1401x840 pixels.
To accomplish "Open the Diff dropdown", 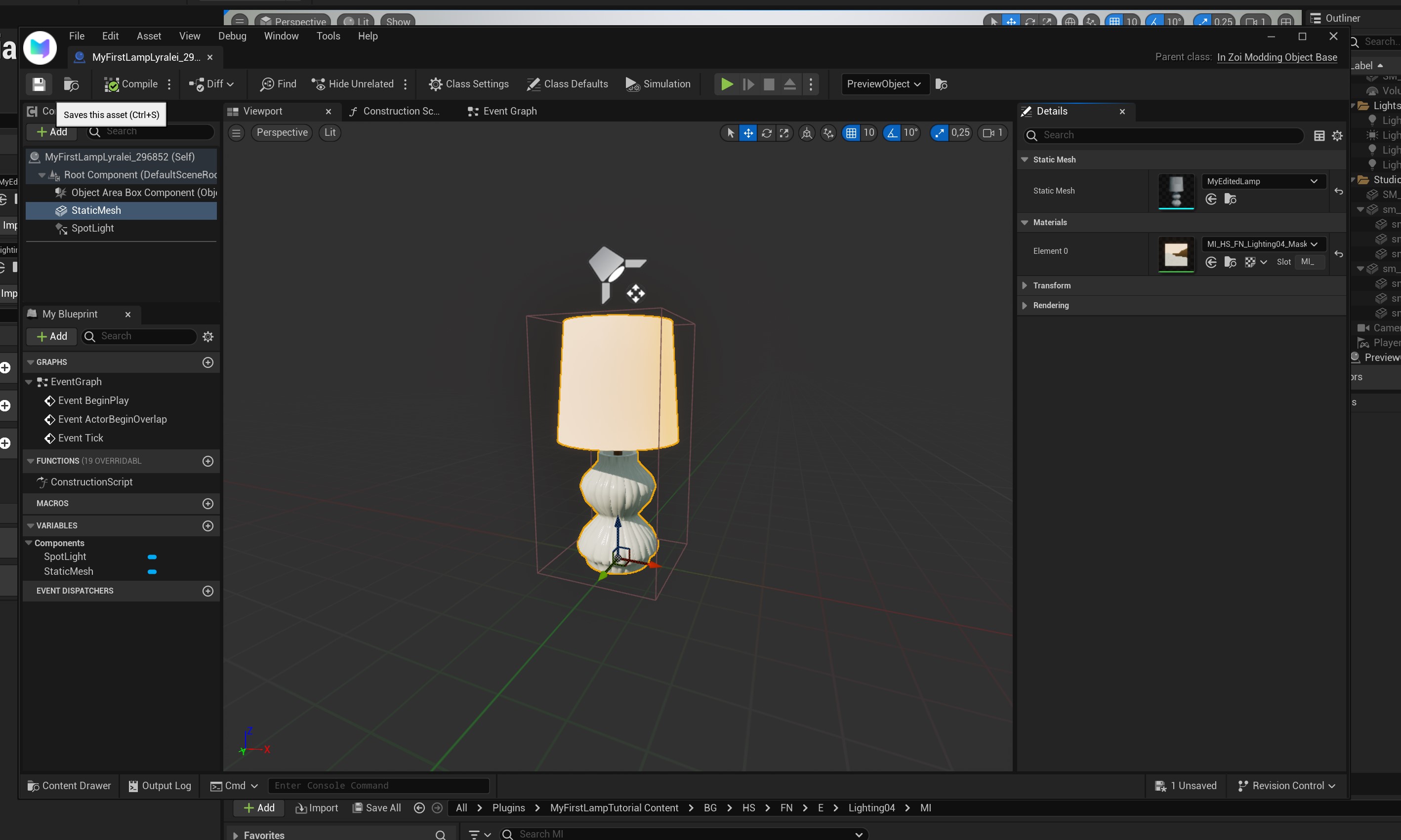I will point(212,84).
